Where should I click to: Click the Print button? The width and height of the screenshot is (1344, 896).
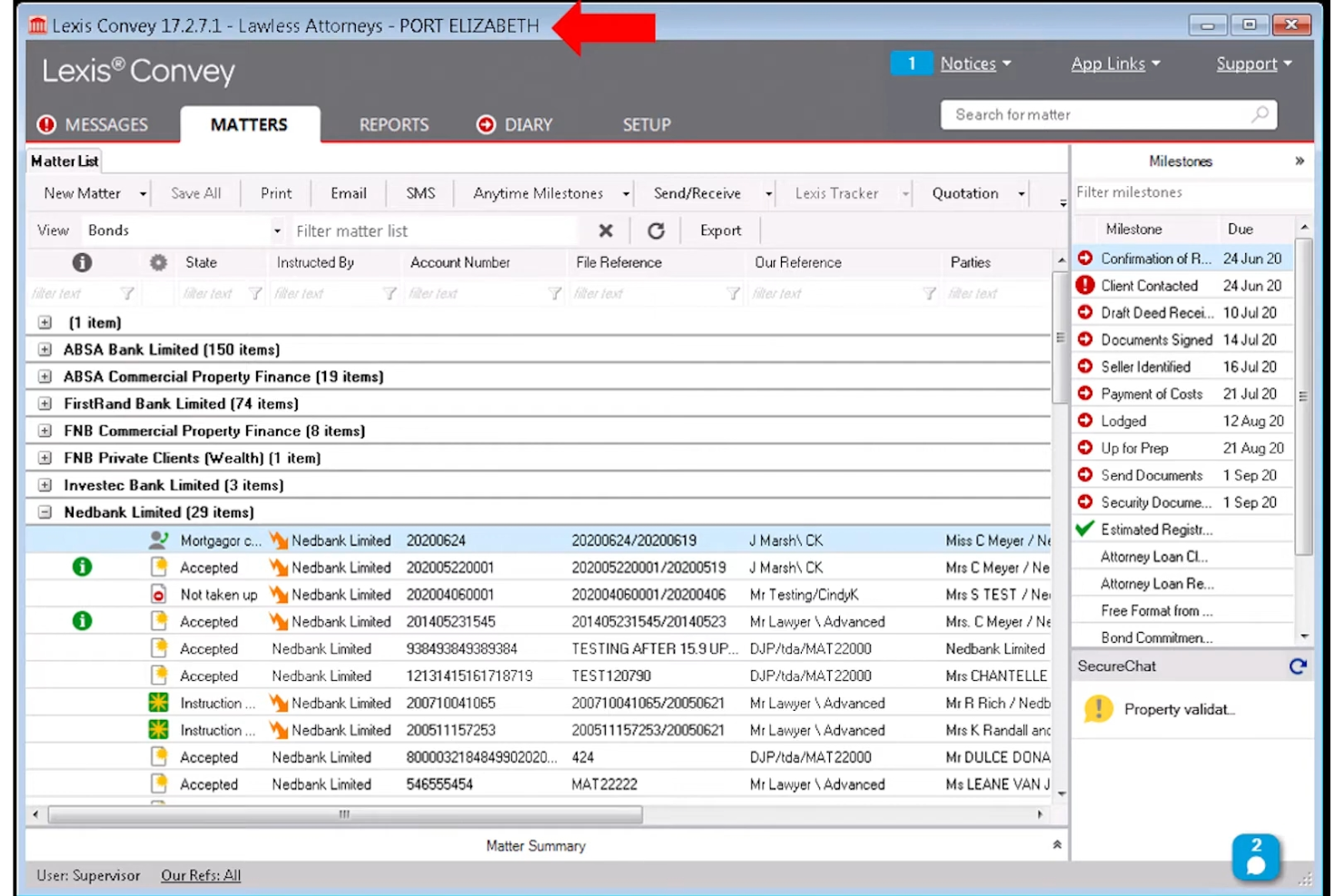pos(276,193)
